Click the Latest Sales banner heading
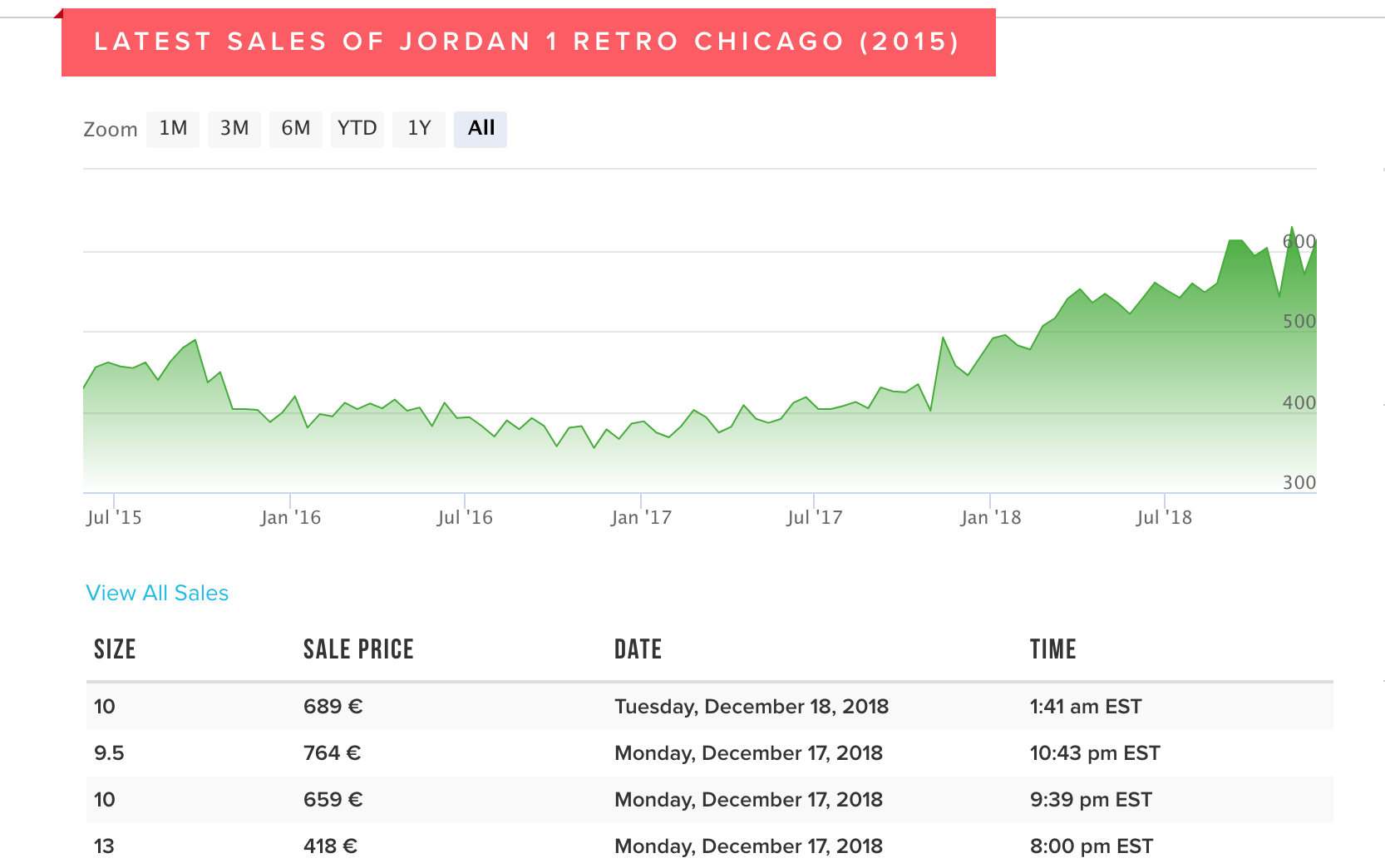 pyautogui.click(x=527, y=42)
